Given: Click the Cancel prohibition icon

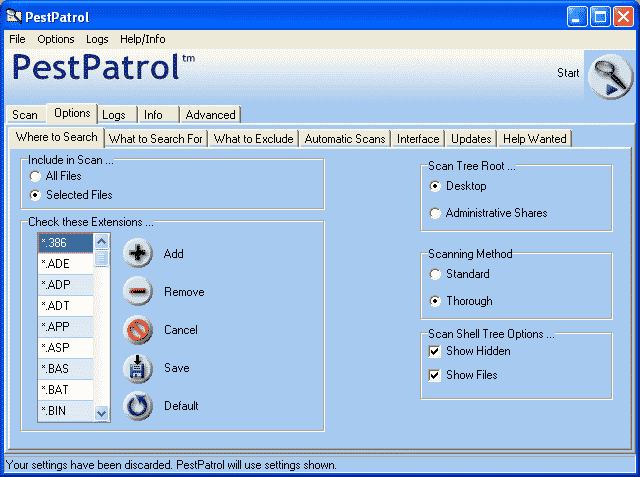Looking at the screenshot, I should pos(138,330).
